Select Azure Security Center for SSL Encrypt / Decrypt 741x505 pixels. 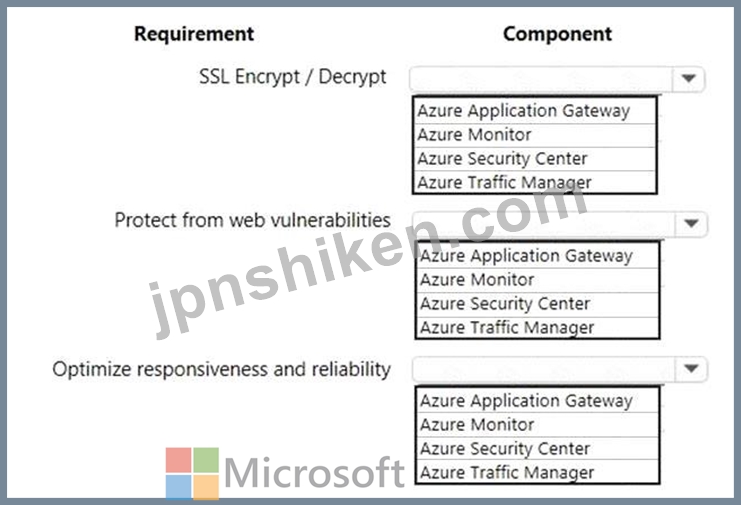click(x=534, y=159)
